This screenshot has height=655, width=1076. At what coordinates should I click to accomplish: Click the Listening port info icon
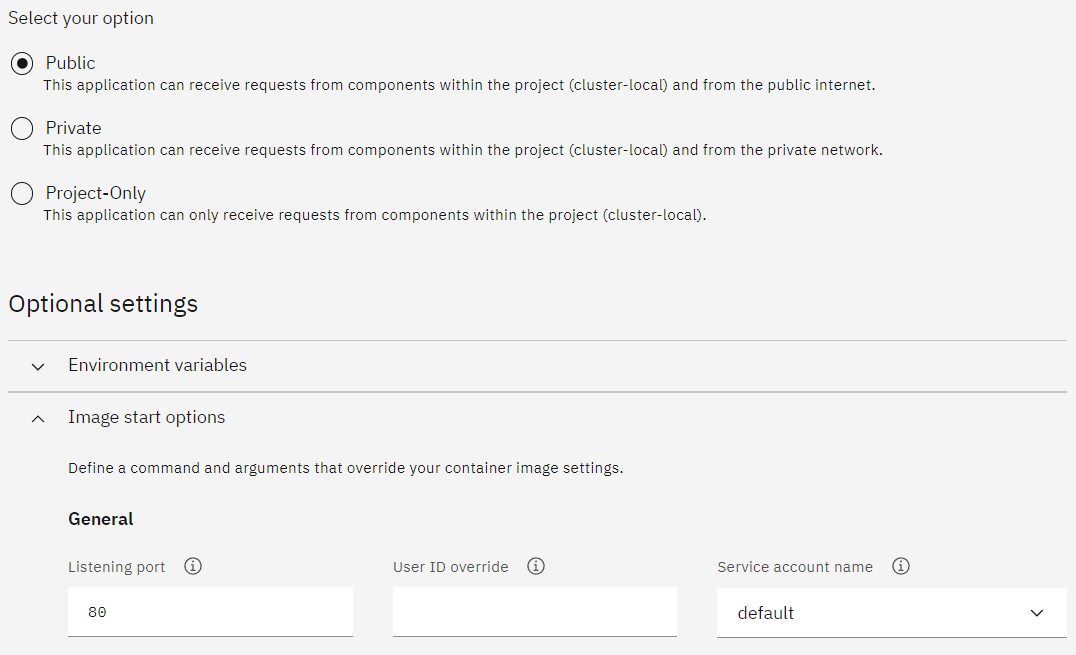point(193,566)
